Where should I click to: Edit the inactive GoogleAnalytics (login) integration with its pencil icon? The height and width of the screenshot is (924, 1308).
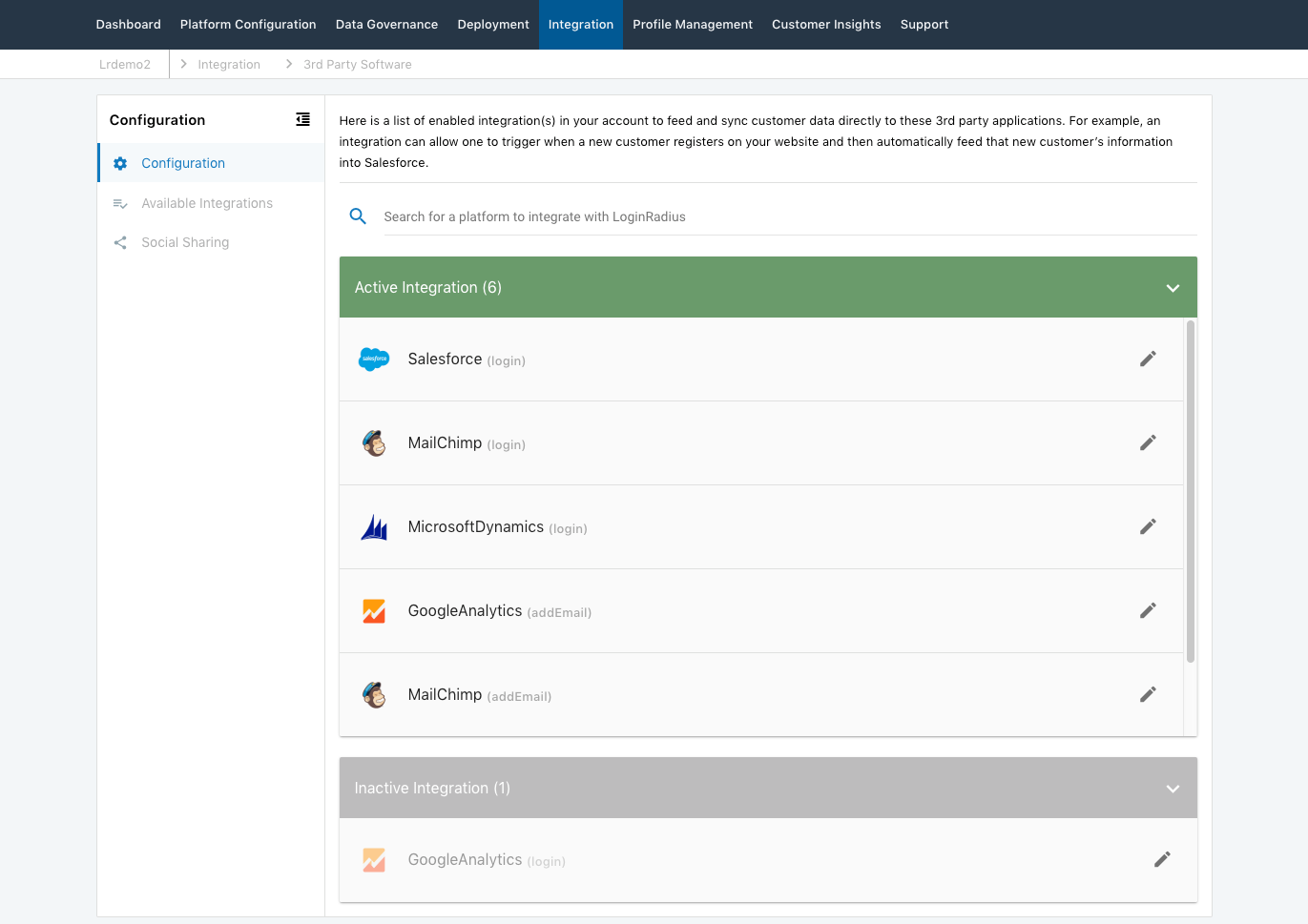coord(1162,859)
